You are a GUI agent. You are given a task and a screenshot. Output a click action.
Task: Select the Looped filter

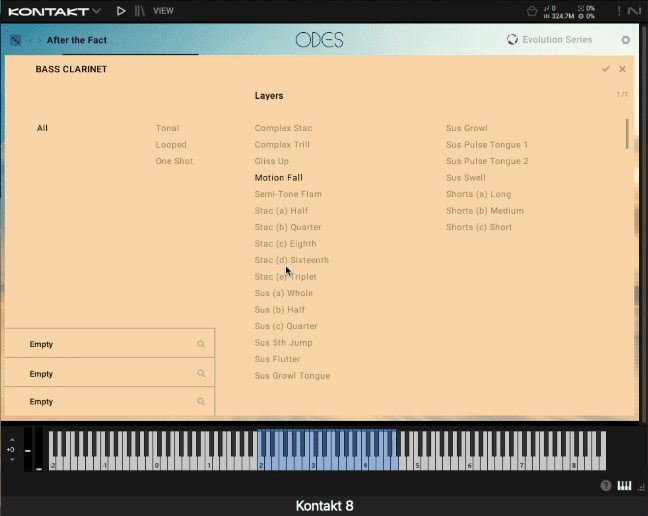point(171,145)
